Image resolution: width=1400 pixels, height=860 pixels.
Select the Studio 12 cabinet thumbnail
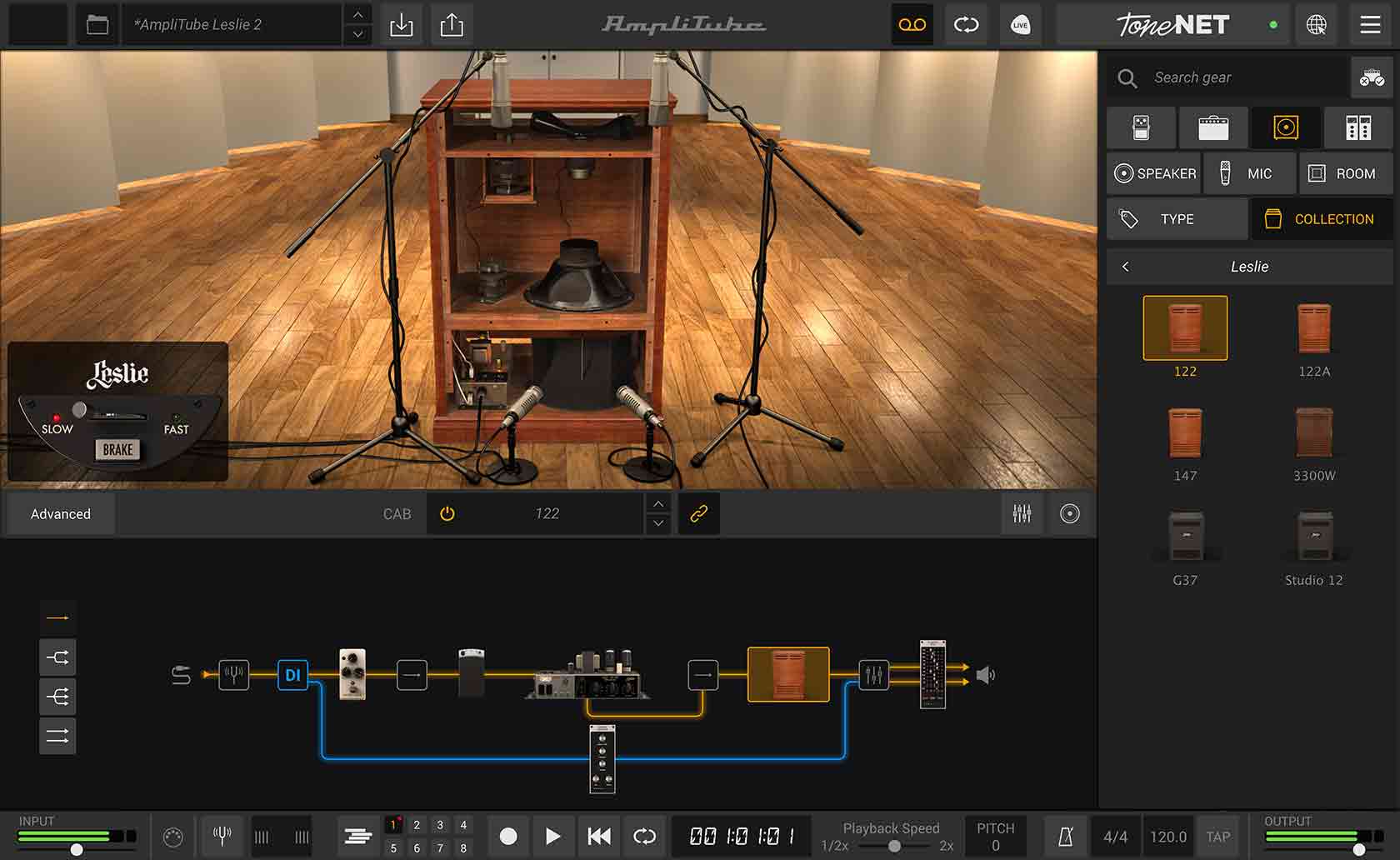1314,537
